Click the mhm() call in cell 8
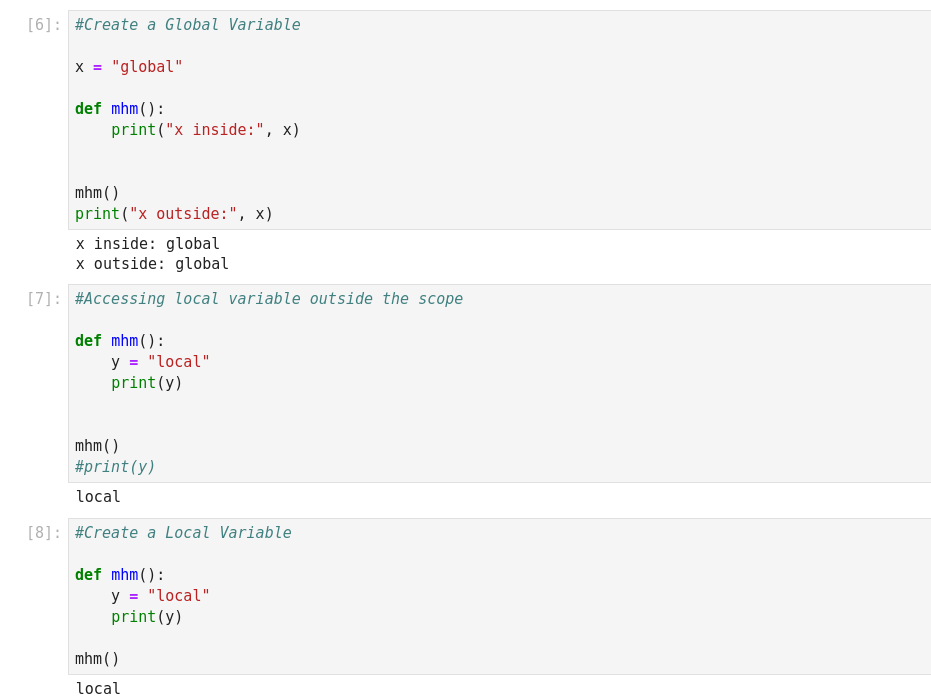This screenshot has width=931, height=700. click(97, 659)
